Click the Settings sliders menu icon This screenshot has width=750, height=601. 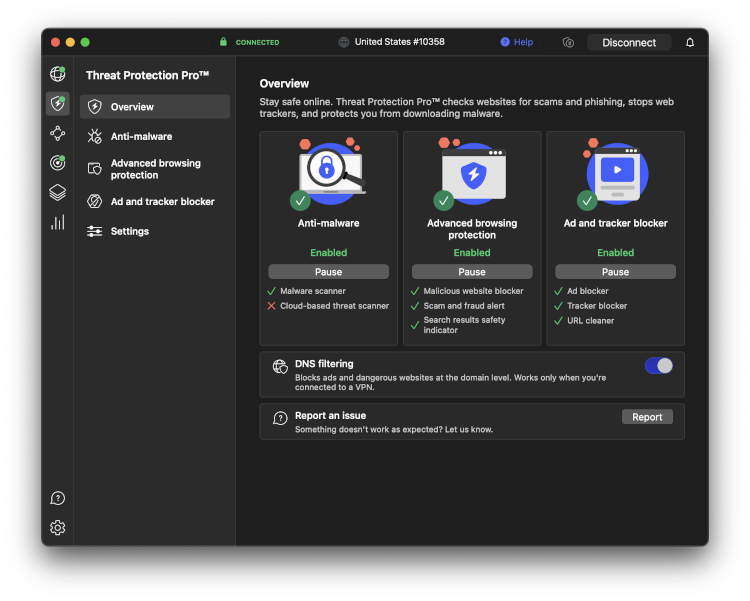(95, 231)
